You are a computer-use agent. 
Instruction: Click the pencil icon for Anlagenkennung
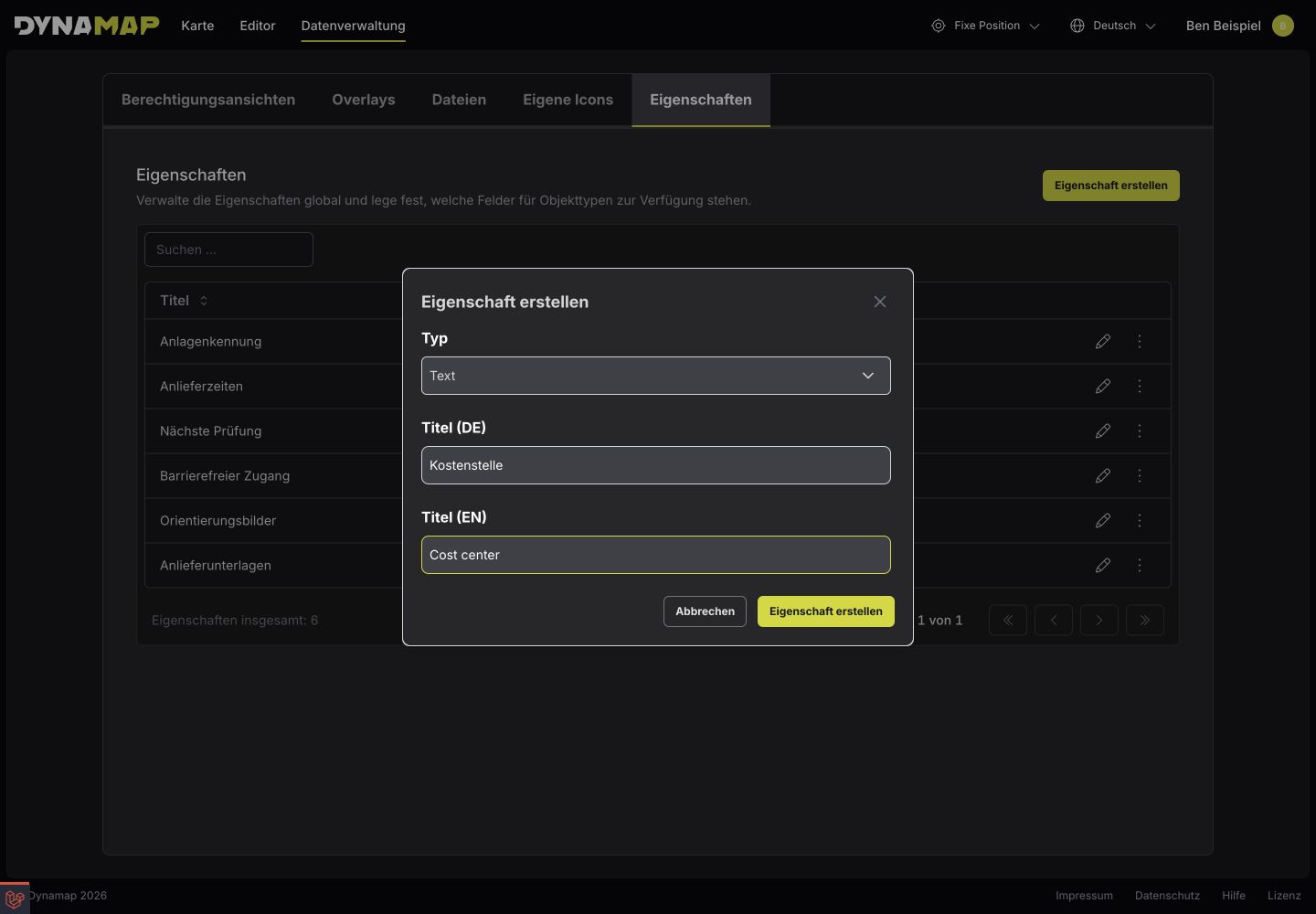coord(1103,341)
